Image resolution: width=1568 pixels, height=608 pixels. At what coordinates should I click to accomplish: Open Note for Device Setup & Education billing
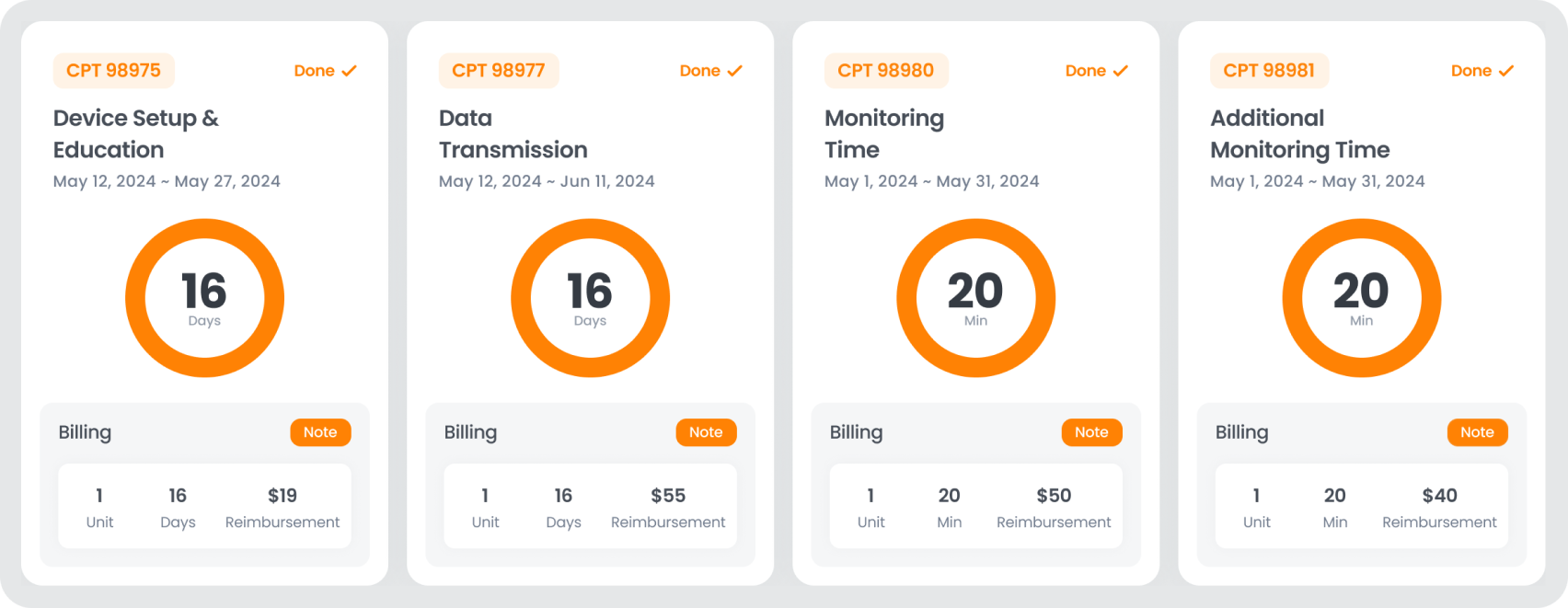320,432
